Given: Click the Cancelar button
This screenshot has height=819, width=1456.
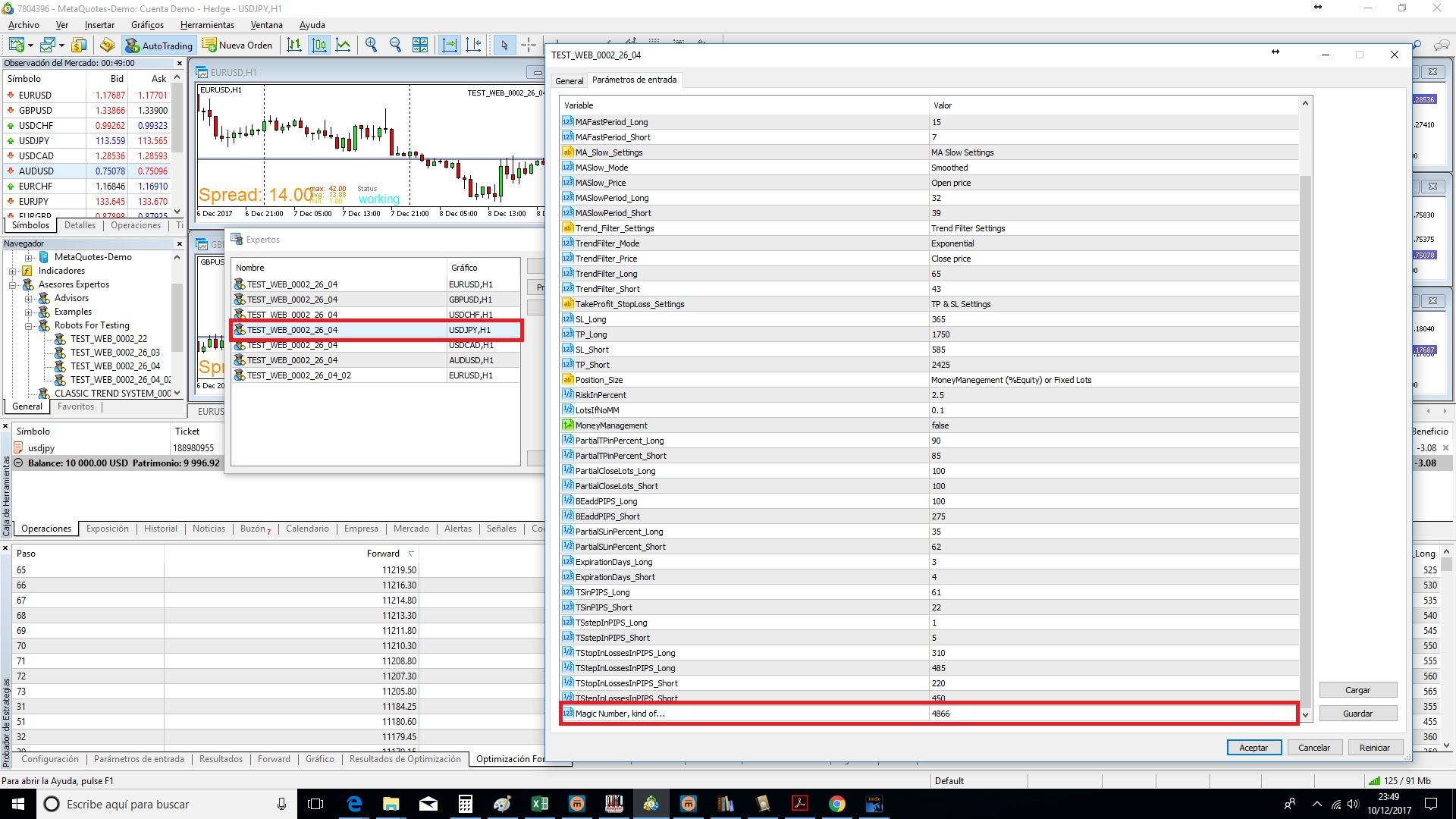Looking at the screenshot, I should (x=1314, y=748).
